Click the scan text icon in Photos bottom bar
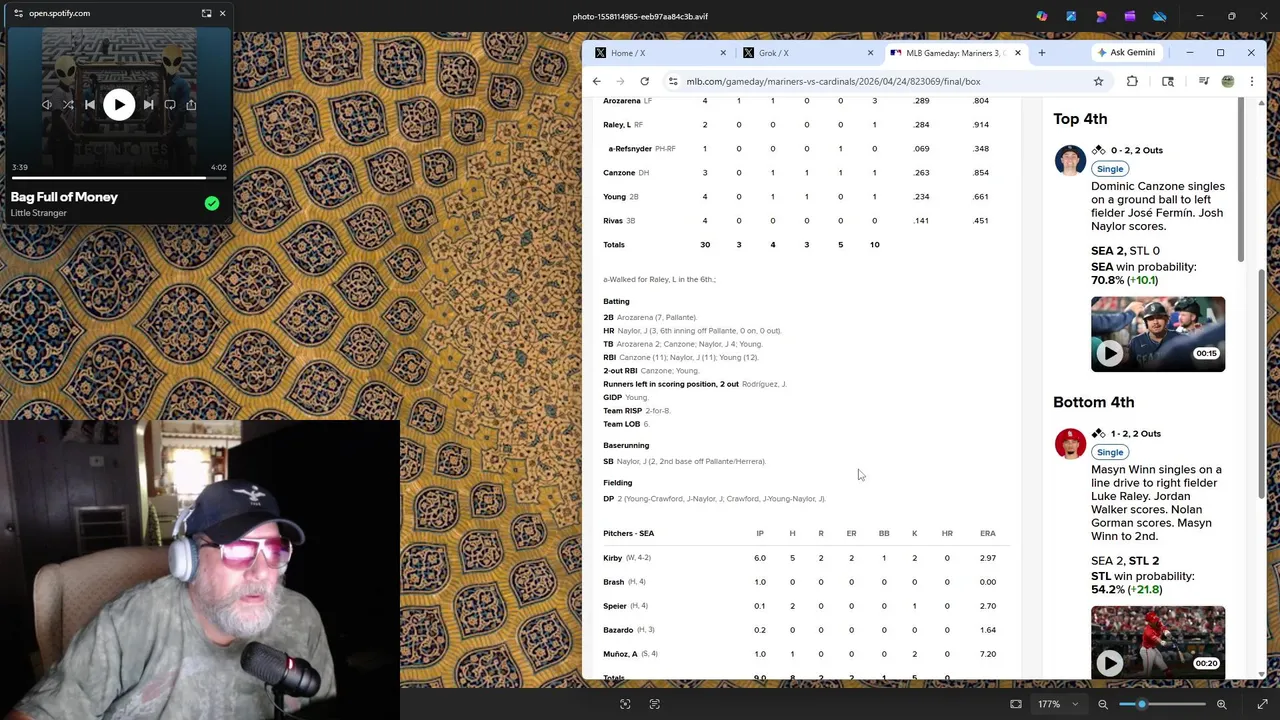 pos(655,704)
